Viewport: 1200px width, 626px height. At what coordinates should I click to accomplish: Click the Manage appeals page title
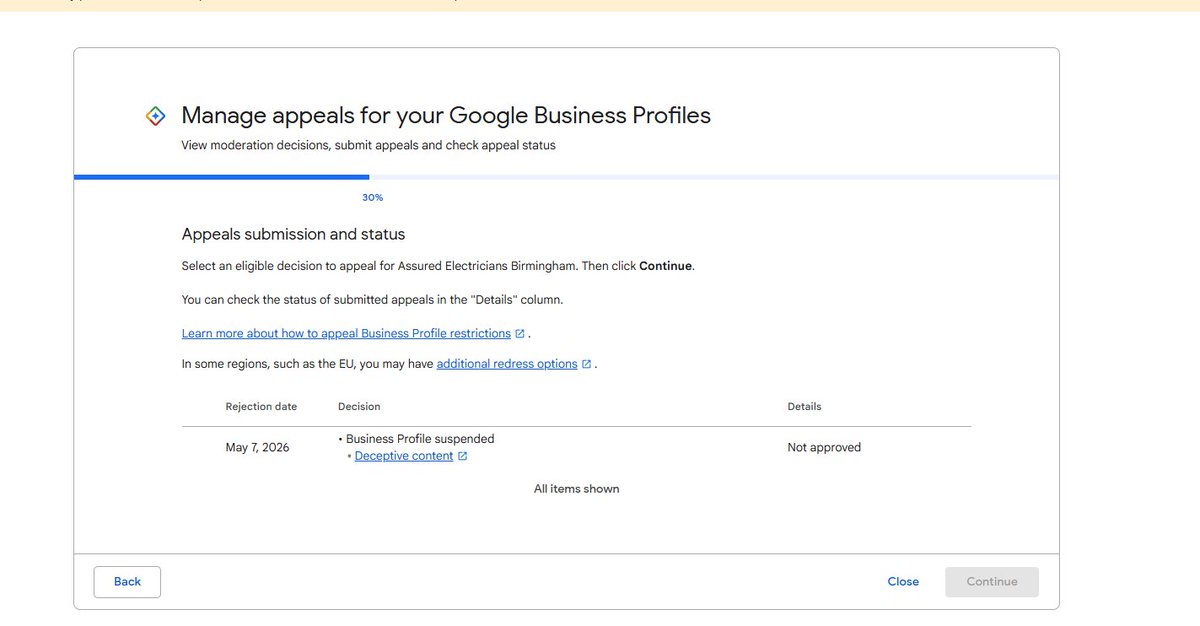click(x=446, y=115)
